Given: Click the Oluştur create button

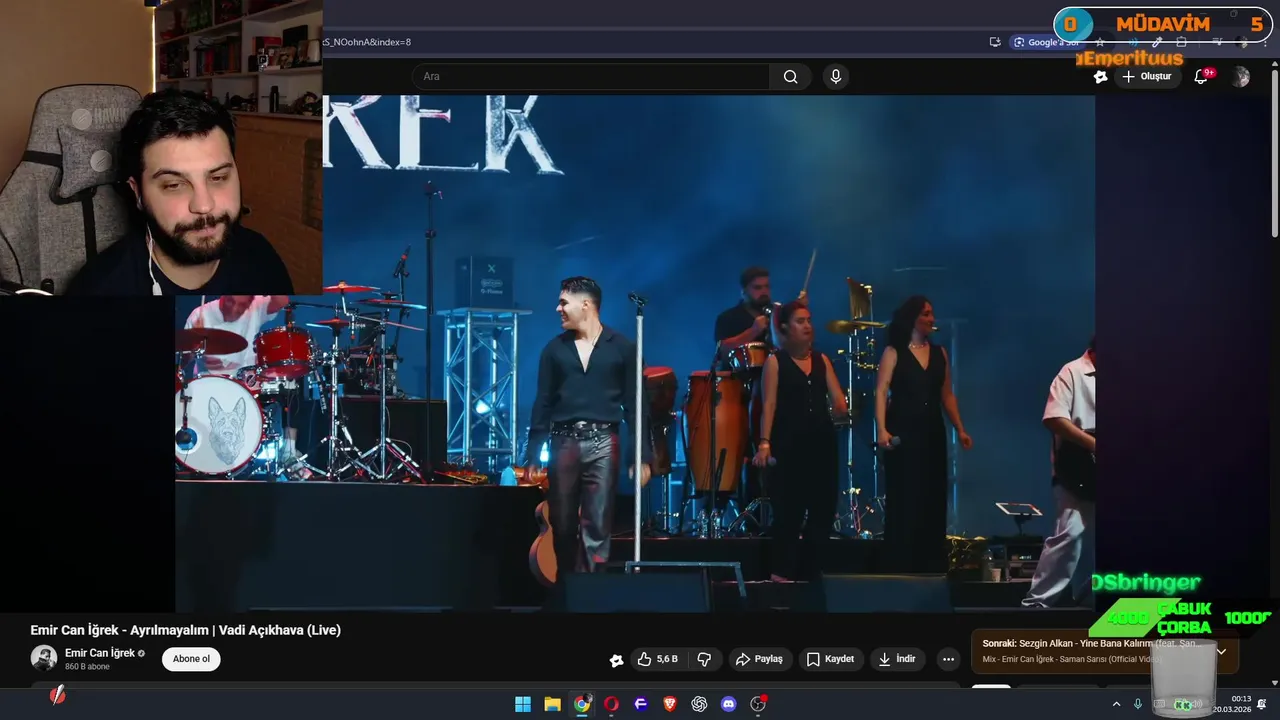Looking at the screenshot, I should pyautogui.click(x=1146, y=77).
